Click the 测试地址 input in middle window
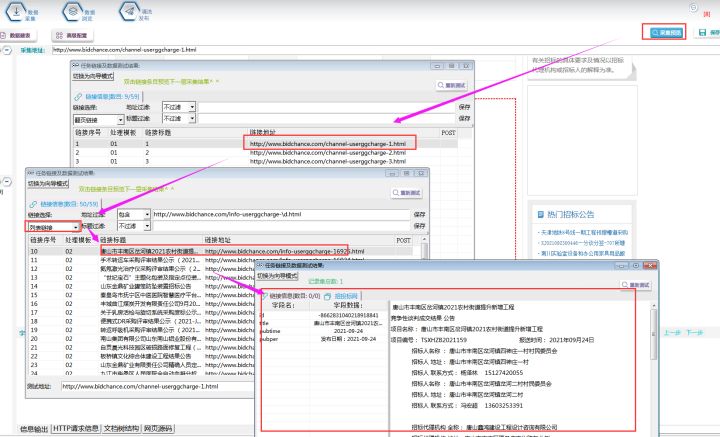This screenshot has height=437, width=720. 158,387
